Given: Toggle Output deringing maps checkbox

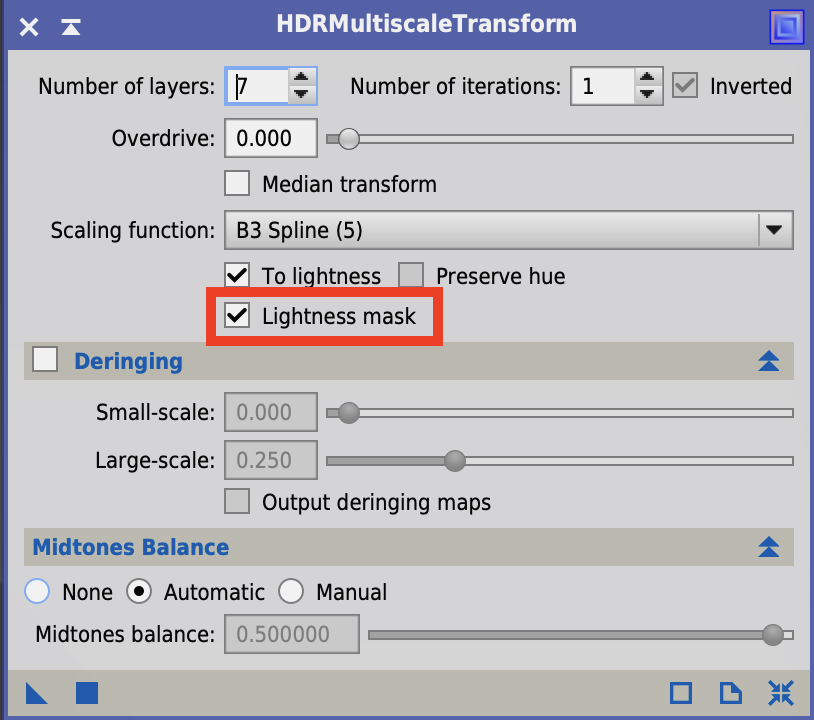Looking at the screenshot, I should tap(237, 501).
